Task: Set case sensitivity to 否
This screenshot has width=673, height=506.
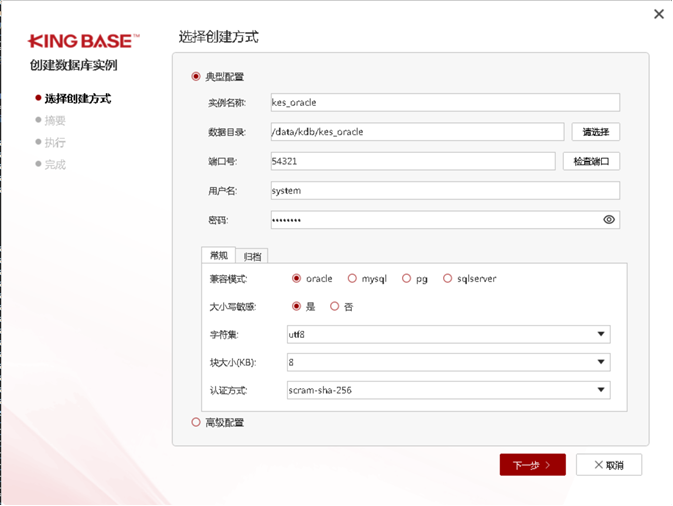Action: (335, 306)
